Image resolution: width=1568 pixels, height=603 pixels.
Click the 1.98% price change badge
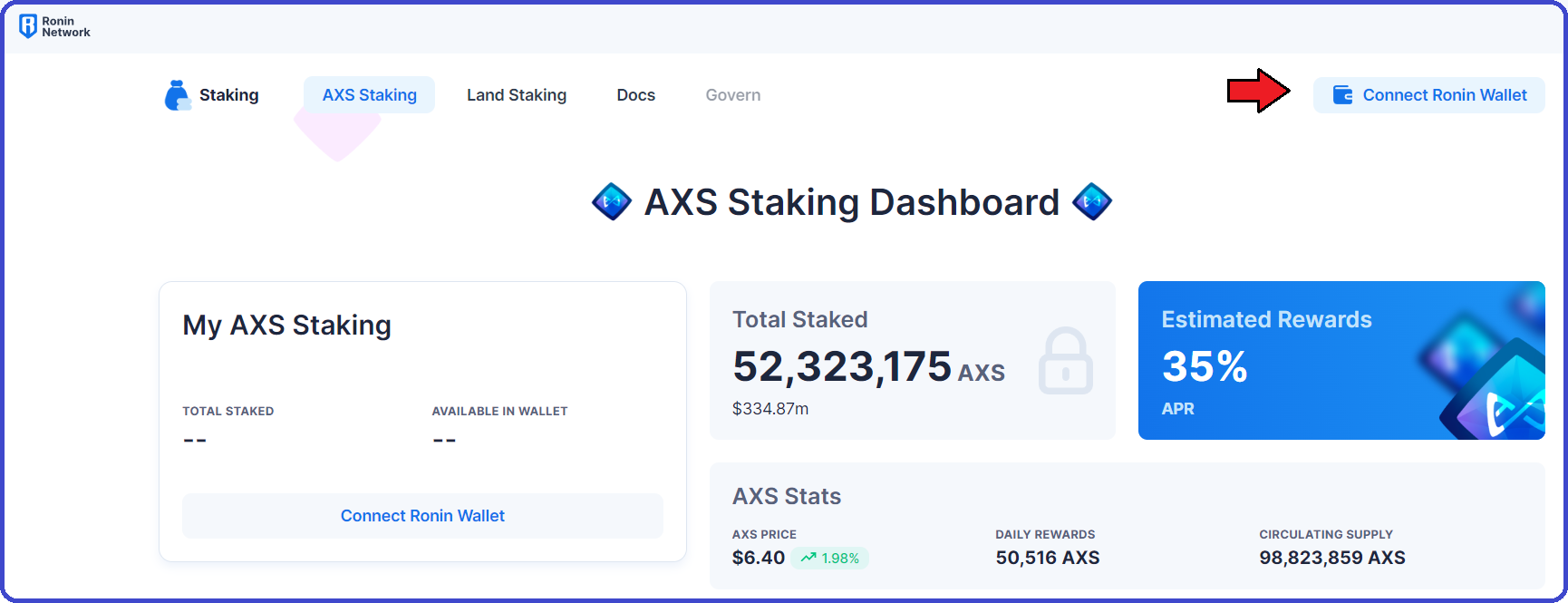point(830,558)
